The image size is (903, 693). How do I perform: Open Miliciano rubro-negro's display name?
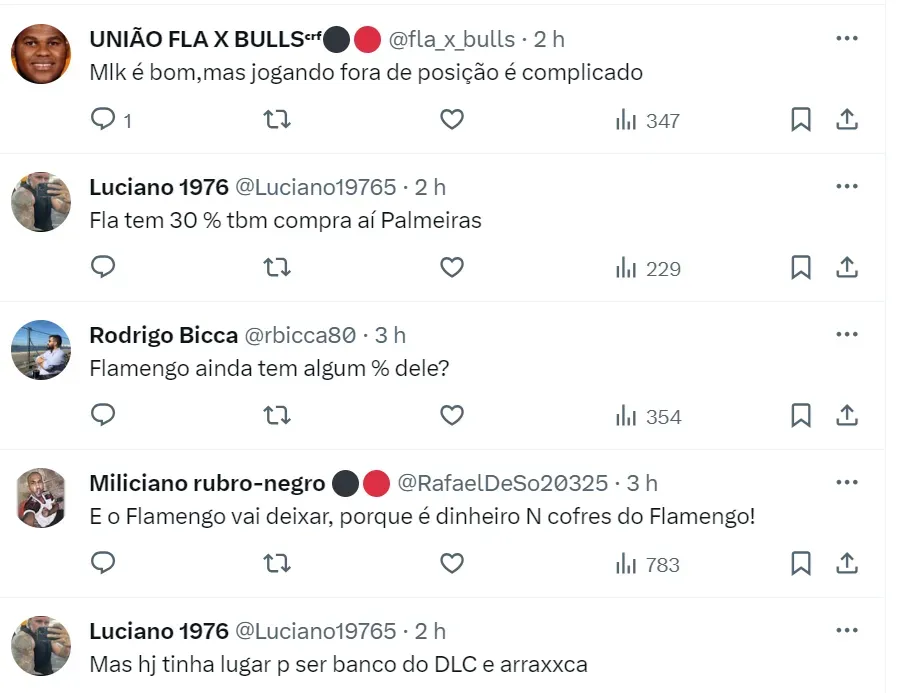point(207,483)
